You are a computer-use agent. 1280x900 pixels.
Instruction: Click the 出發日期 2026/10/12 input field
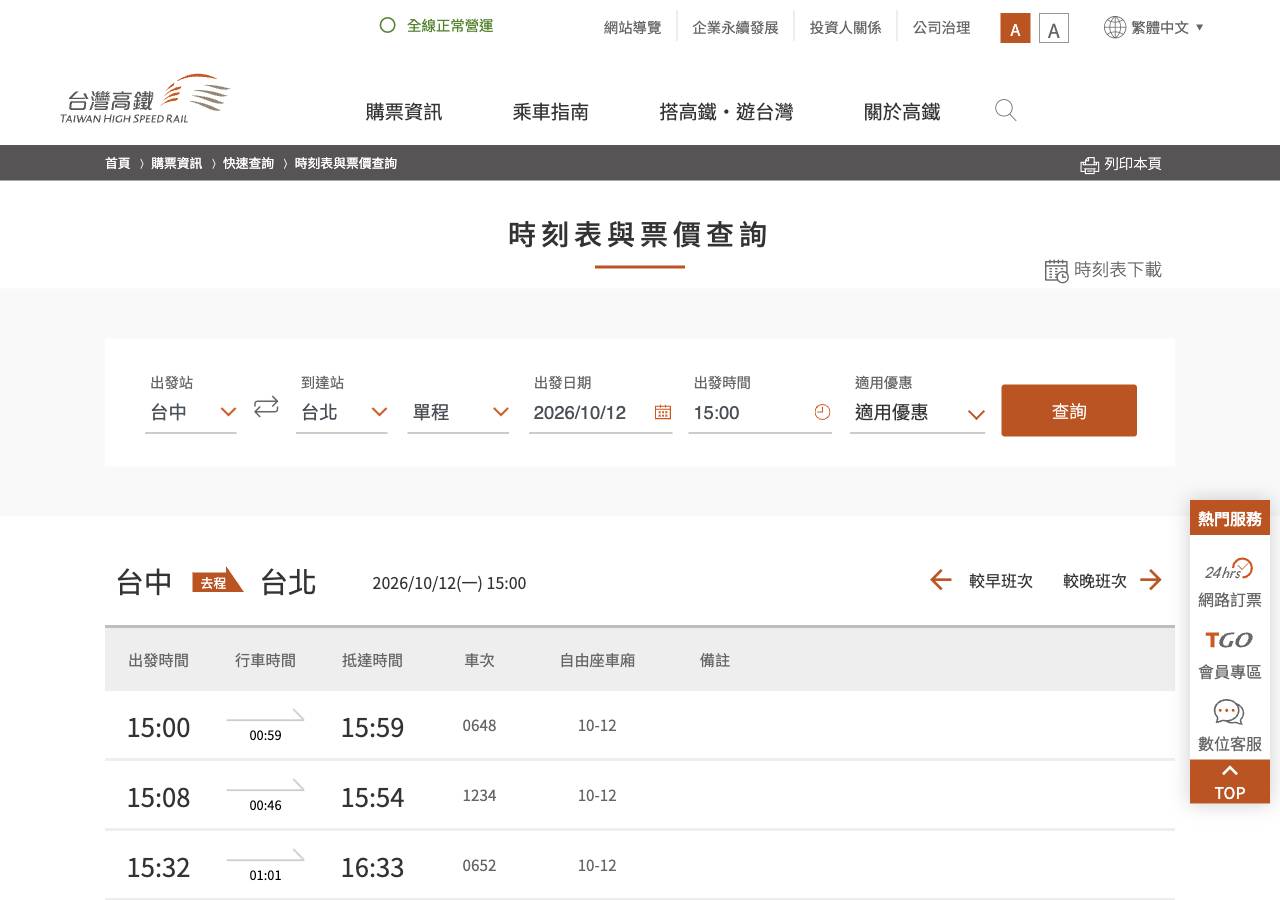pyautogui.click(x=601, y=412)
